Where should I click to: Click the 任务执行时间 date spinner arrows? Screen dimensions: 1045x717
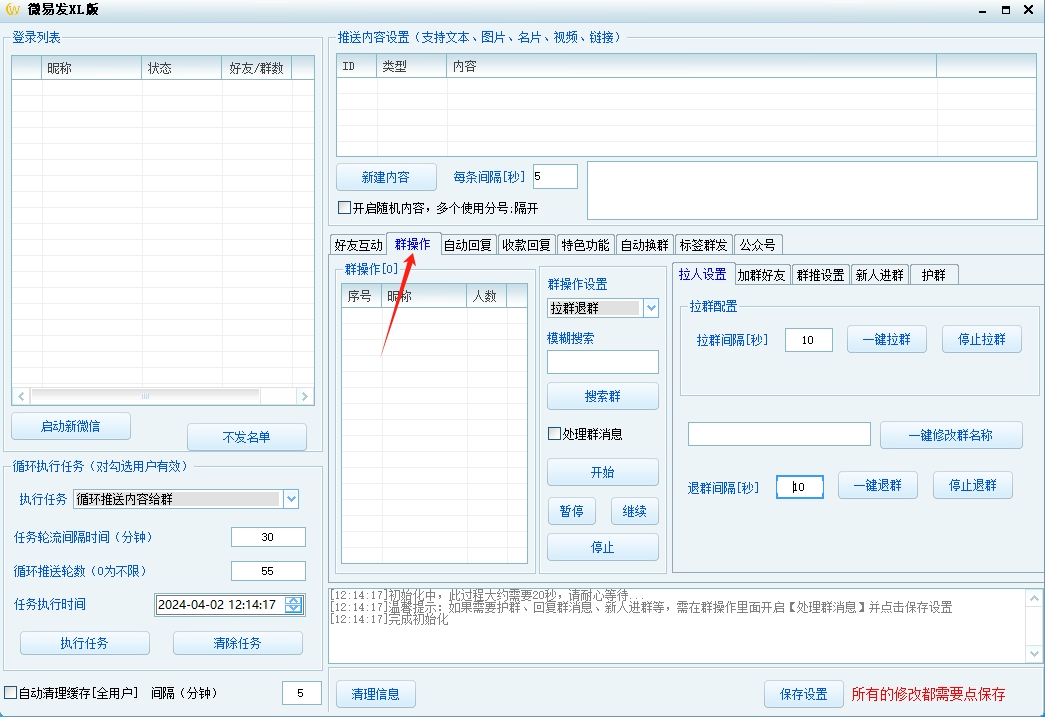(x=293, y=604)
